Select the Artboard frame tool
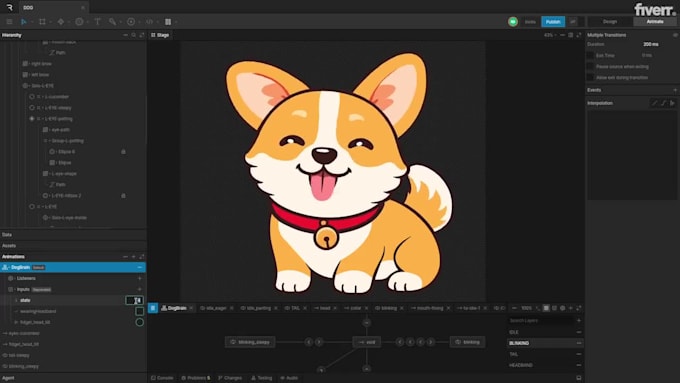Viewport: 680px width, 383px height. pyautogui.click(x=42, y=21)
